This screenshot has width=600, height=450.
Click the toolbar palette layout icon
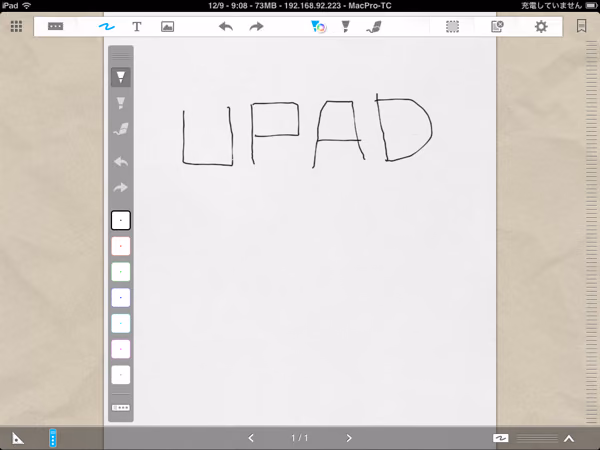click(x=55, y=26)
